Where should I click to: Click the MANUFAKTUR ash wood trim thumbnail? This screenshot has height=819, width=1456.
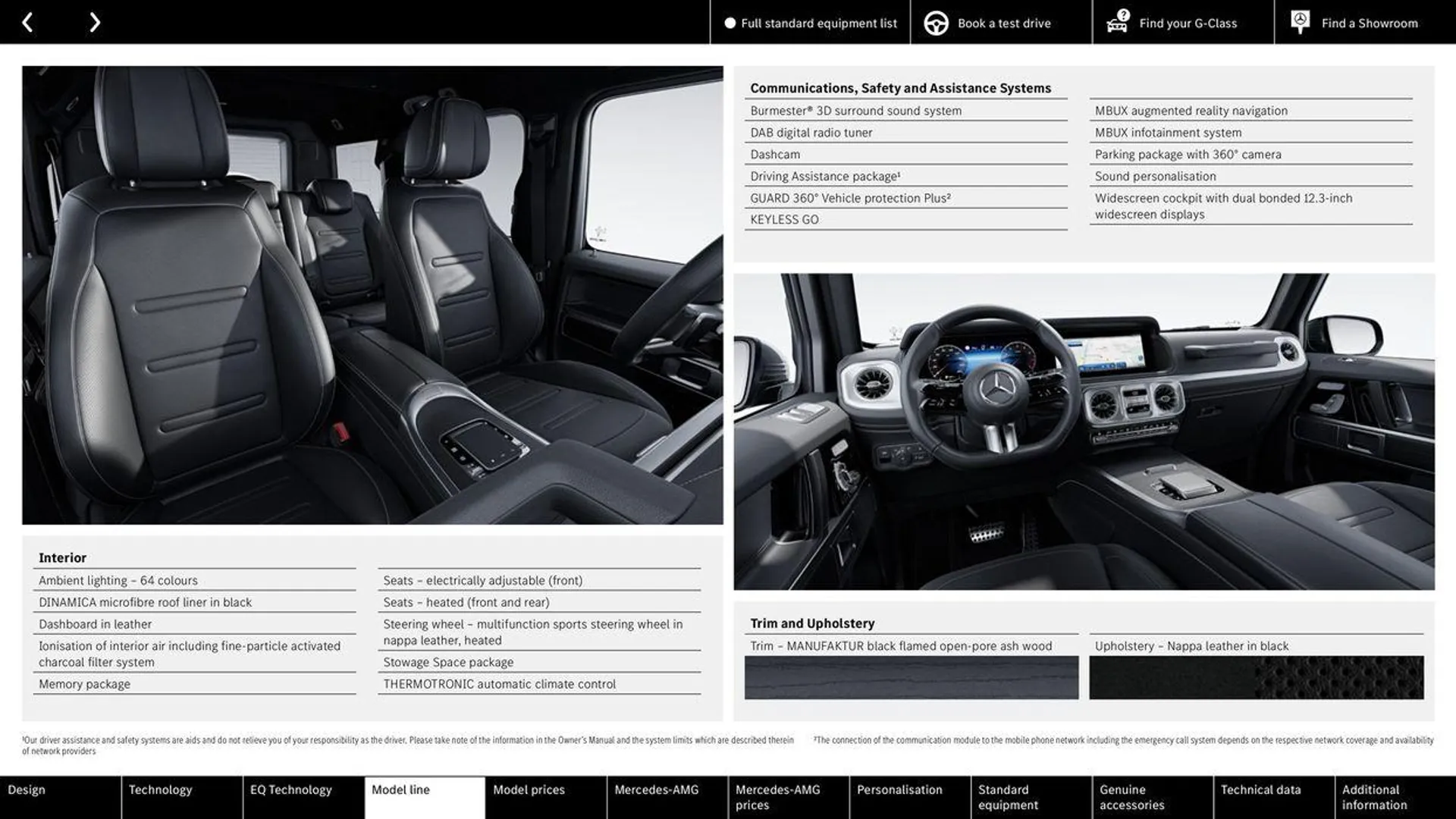[911, 676]
